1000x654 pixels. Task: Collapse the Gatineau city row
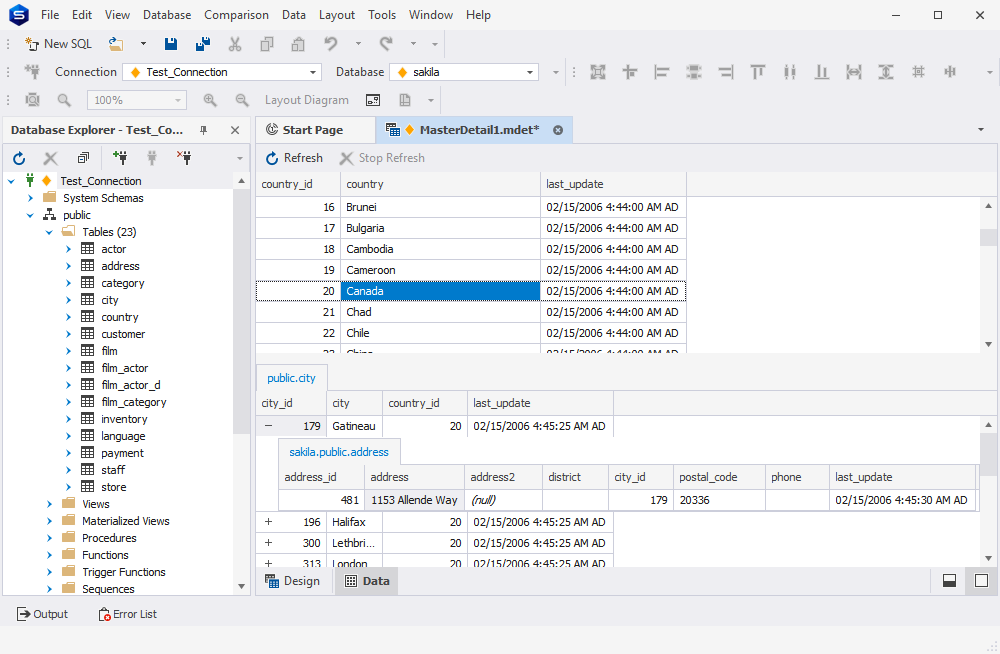tap(268, 426)
